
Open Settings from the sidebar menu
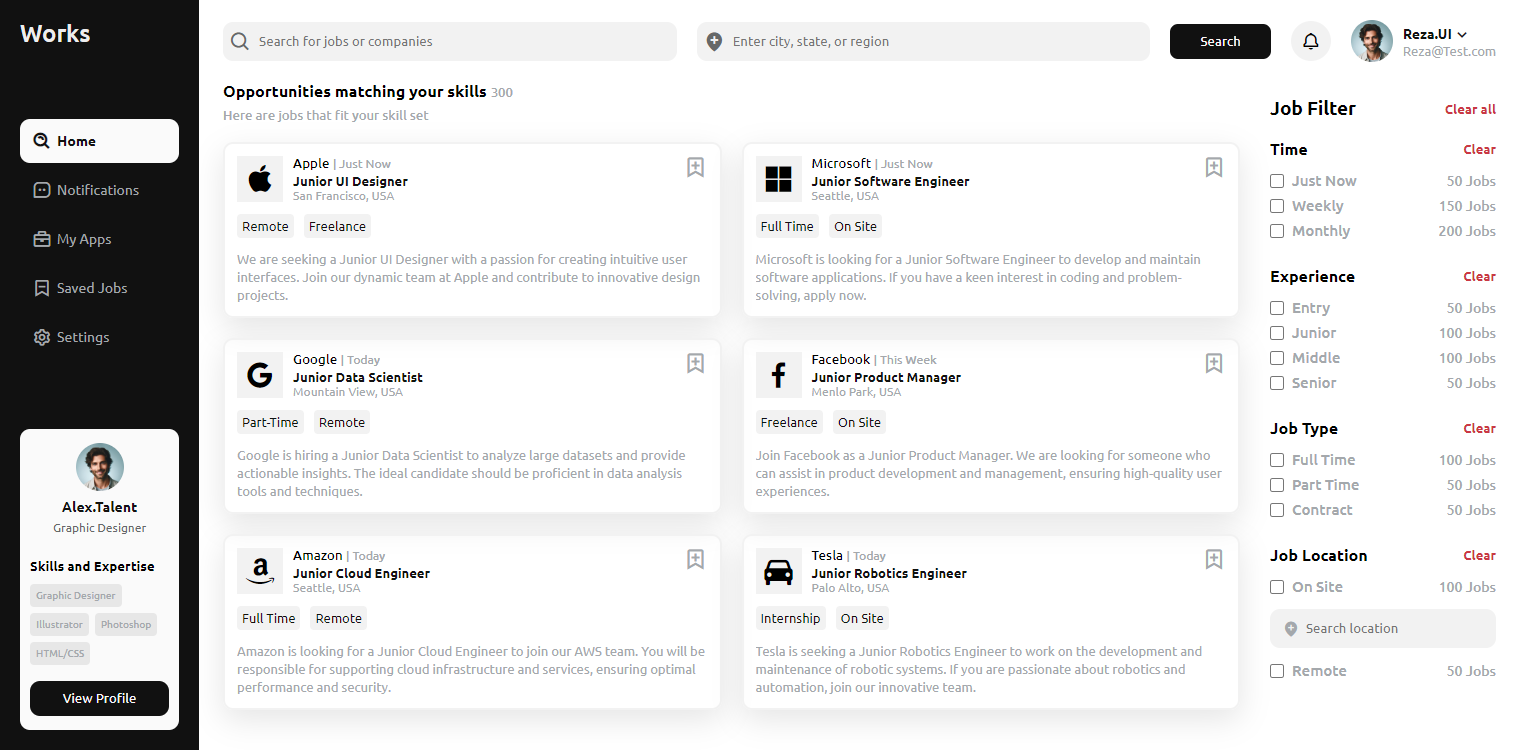tap(82, 337)
